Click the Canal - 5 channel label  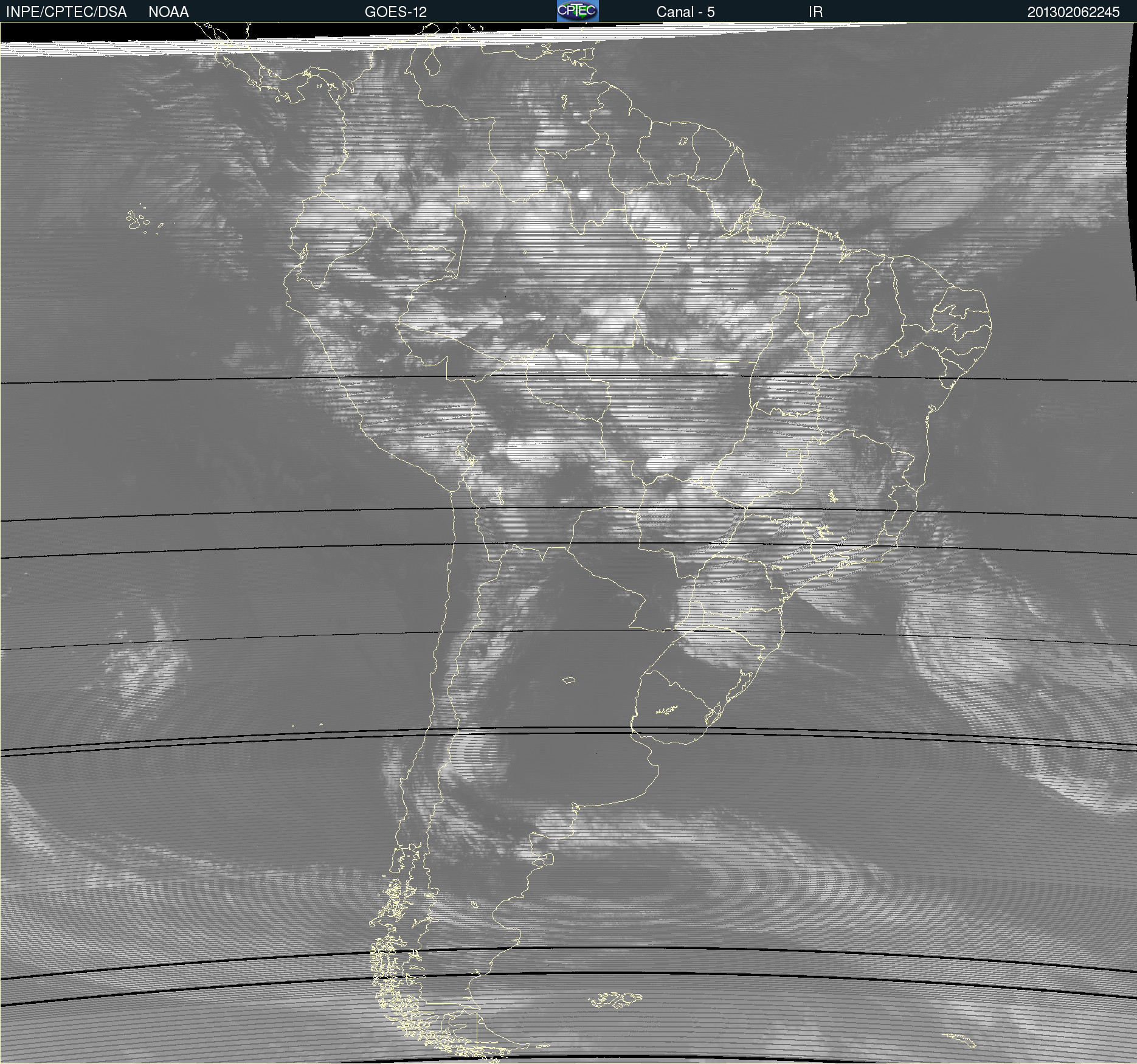[685, 12]
